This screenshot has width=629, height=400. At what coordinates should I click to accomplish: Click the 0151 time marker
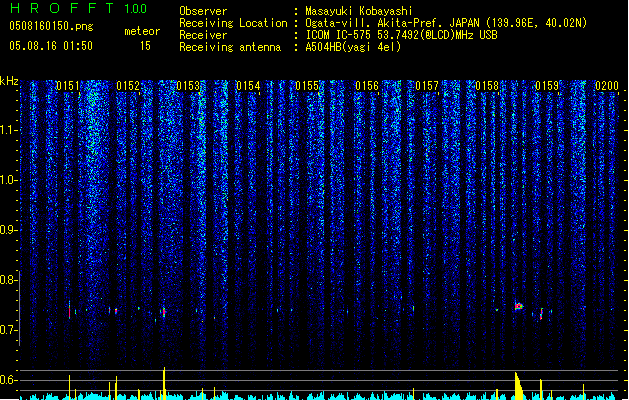[x=68, y=86]
